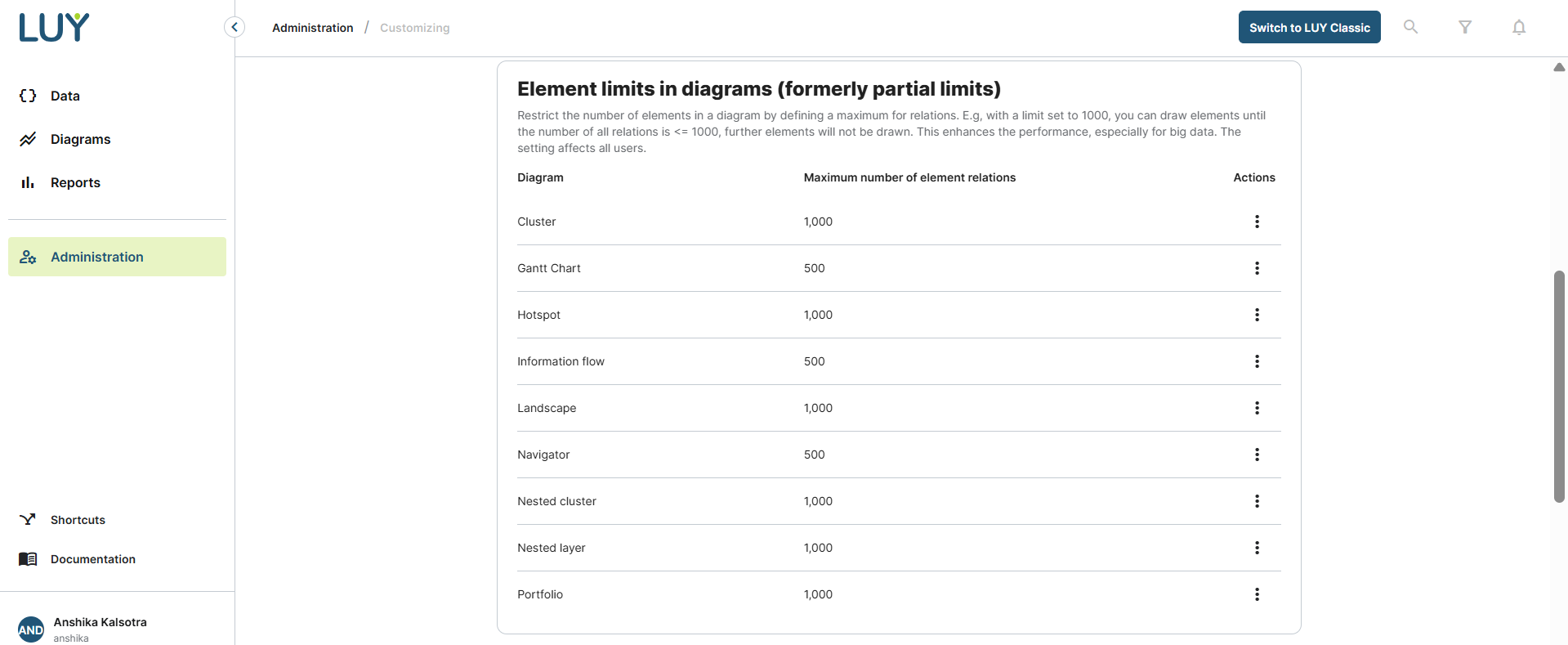The width and height of the screenshot is (1568, 645).
Task: Open the Data menu item
Action: pos(65,96)
